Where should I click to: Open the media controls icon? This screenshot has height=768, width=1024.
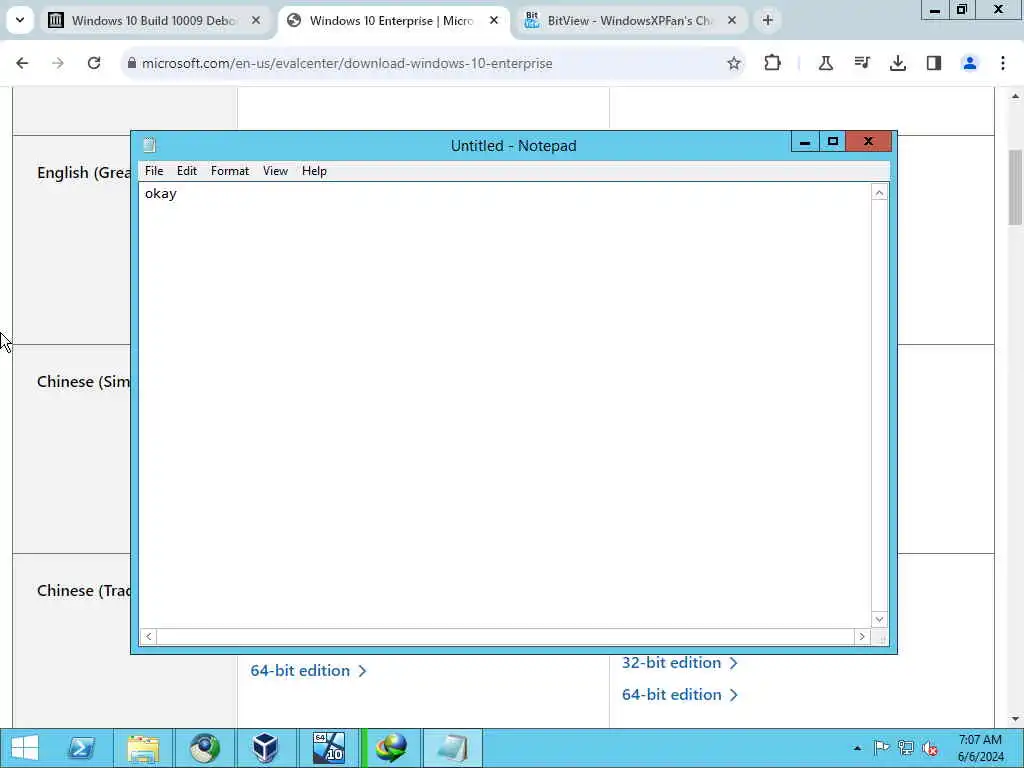862,63
